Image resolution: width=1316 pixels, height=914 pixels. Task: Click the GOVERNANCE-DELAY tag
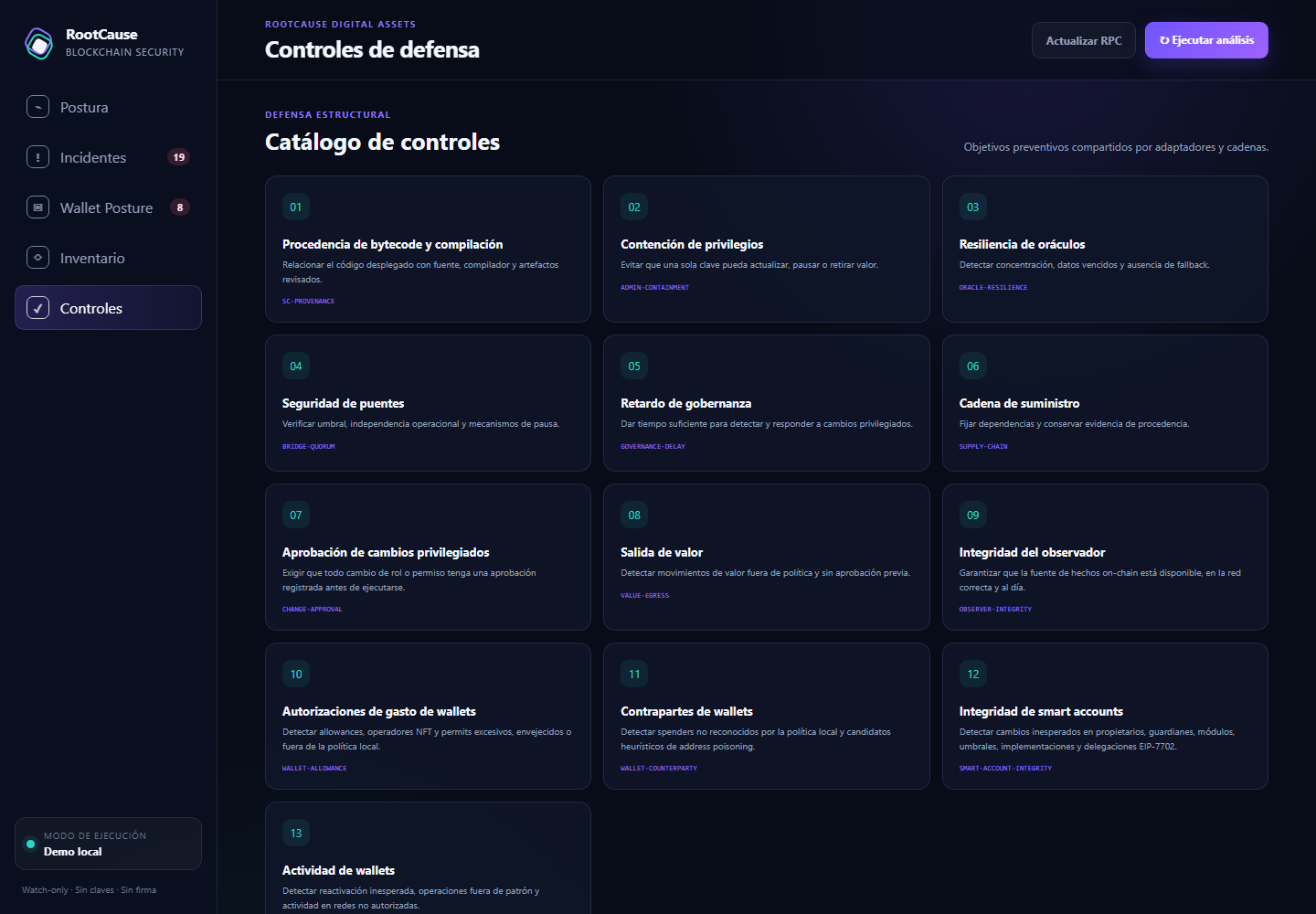(653, 447)
